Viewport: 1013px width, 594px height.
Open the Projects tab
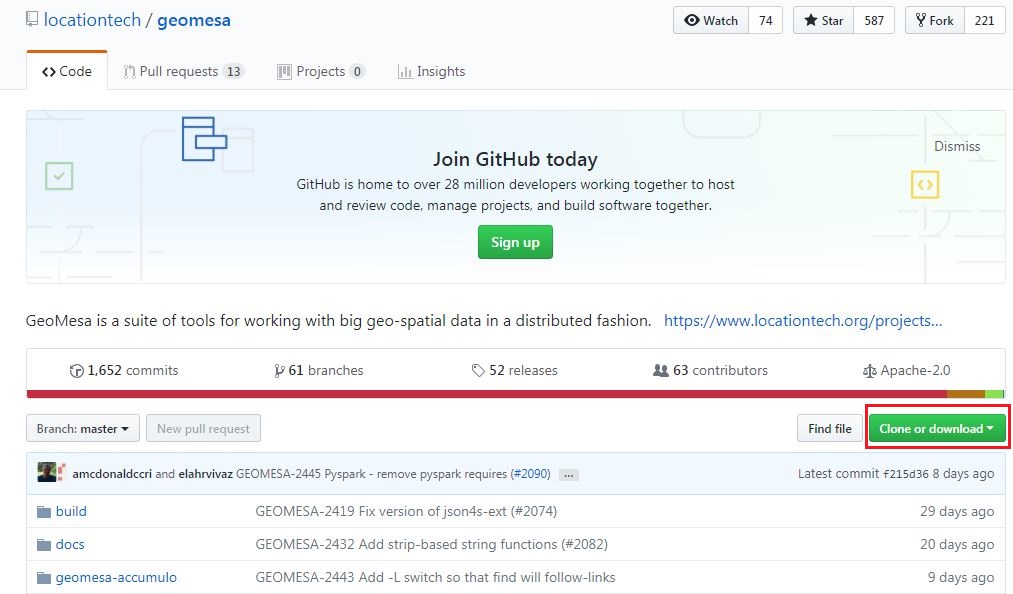[320, 71]
